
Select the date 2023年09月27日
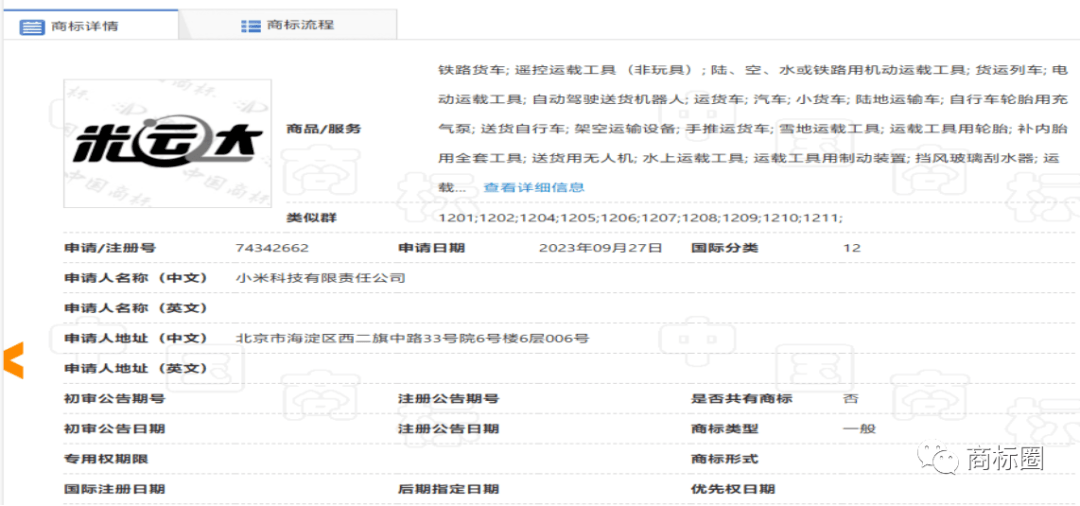coord(600,248)
